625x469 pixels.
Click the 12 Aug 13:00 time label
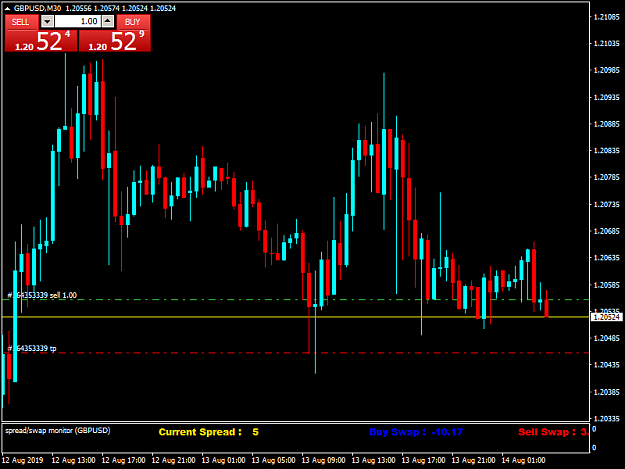point(73,460)
